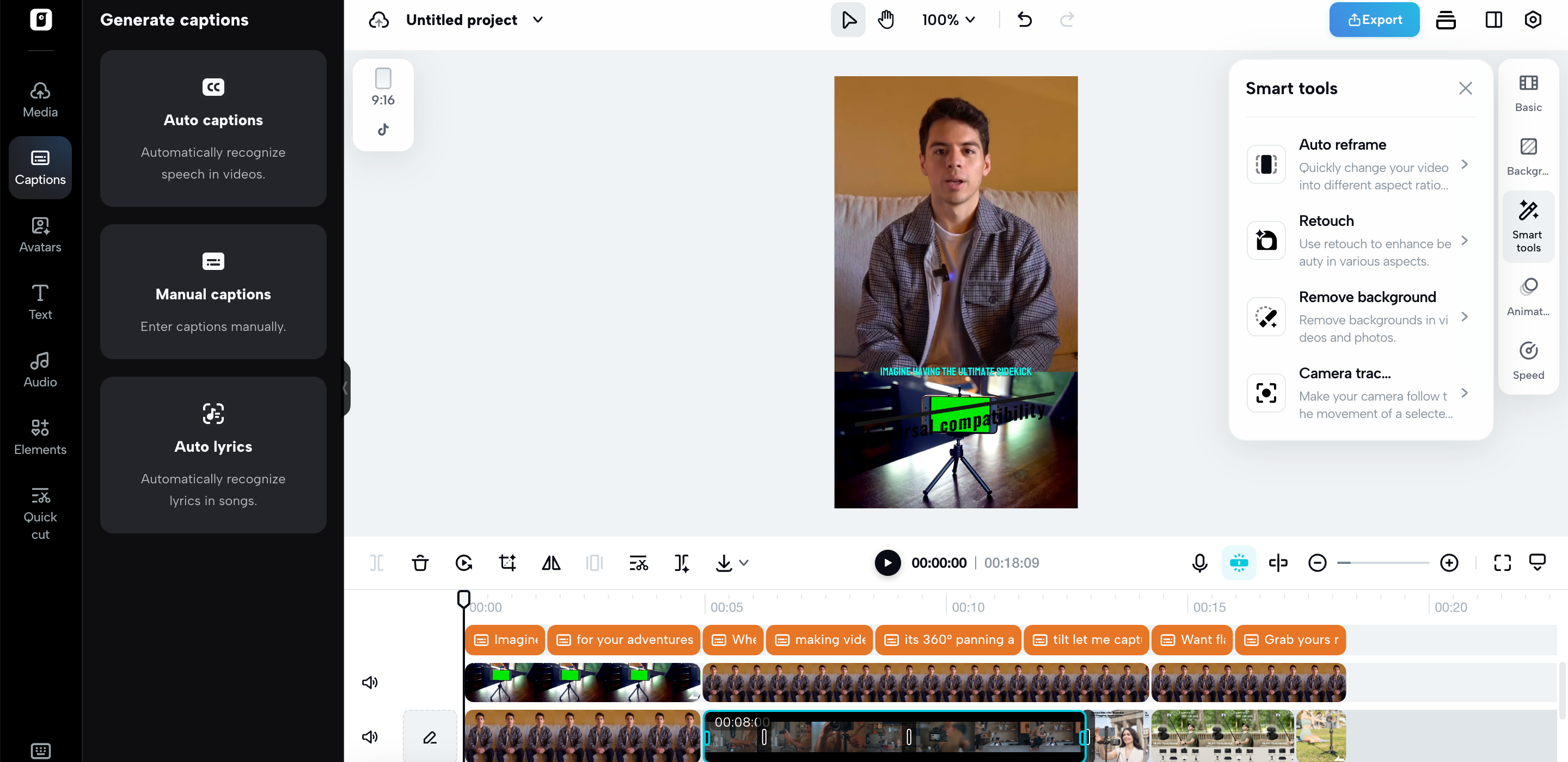1568x762 pixels.
Task: Toggle the auto-snap feature near the zoom controls
Action: click(x=1239, y=563)
